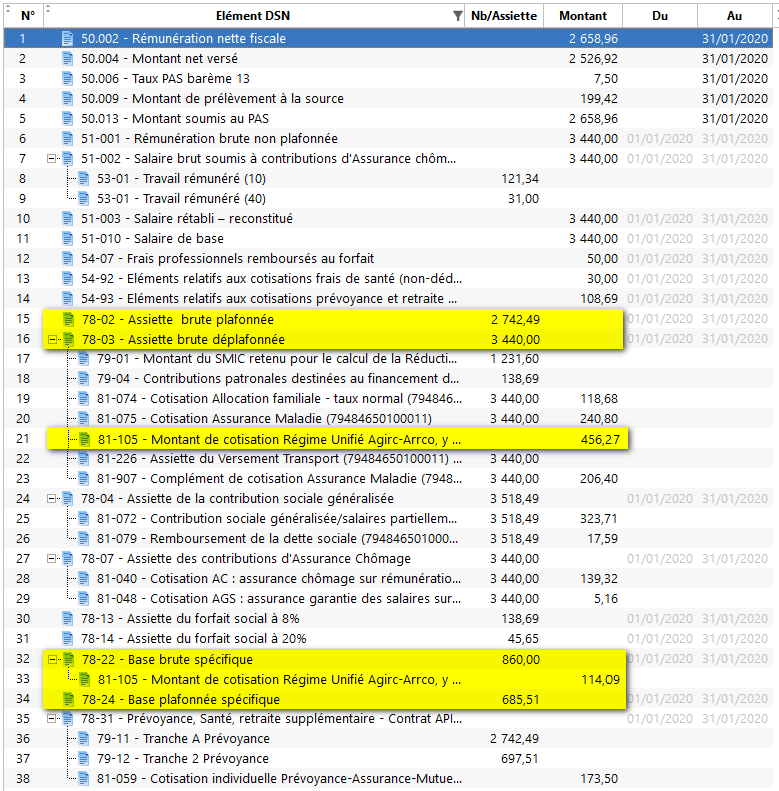Click icon of 50.009 Montant de prélèvement

(x=67, y=98)
